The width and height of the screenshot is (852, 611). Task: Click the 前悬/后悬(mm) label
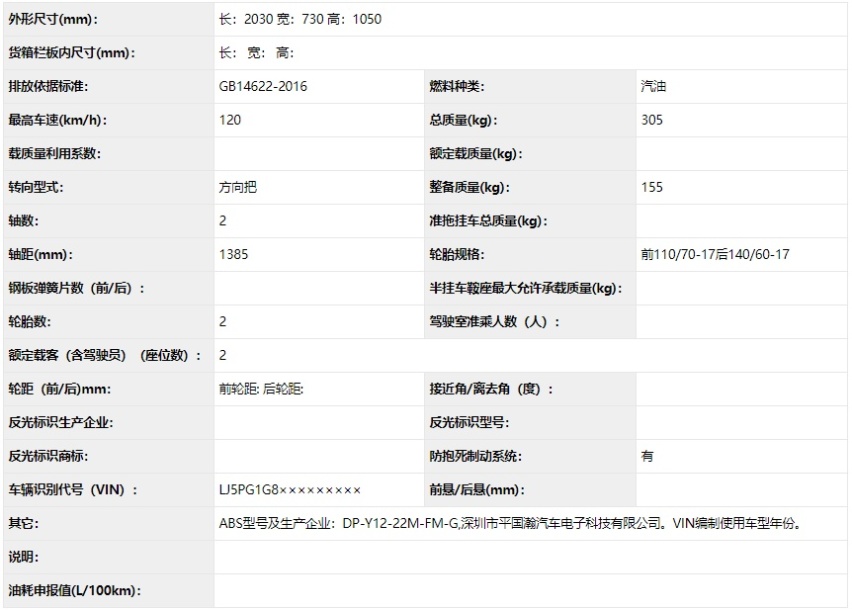[x=477, y=490]
